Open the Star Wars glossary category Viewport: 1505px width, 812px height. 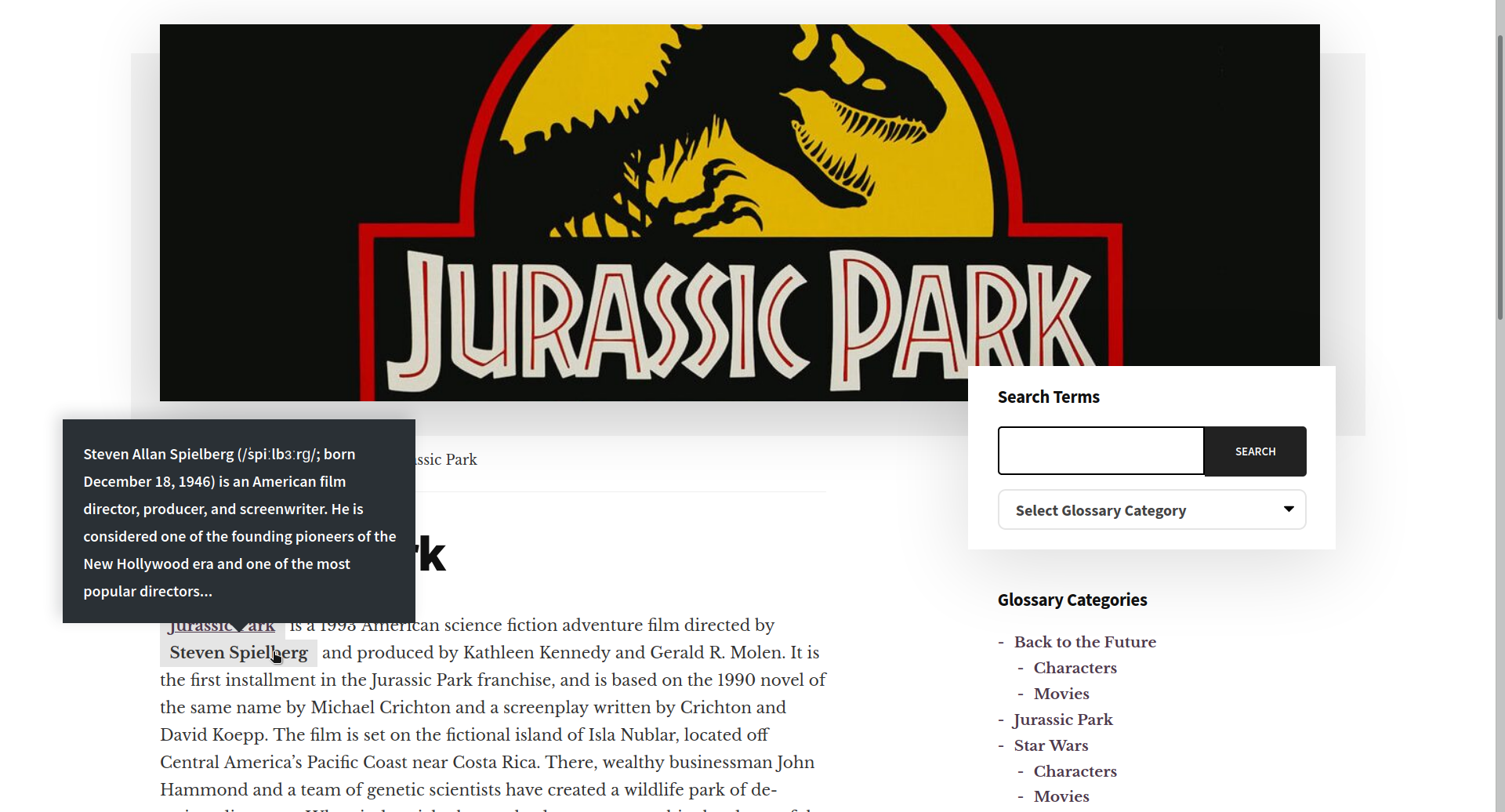(x=1050, y=745)
